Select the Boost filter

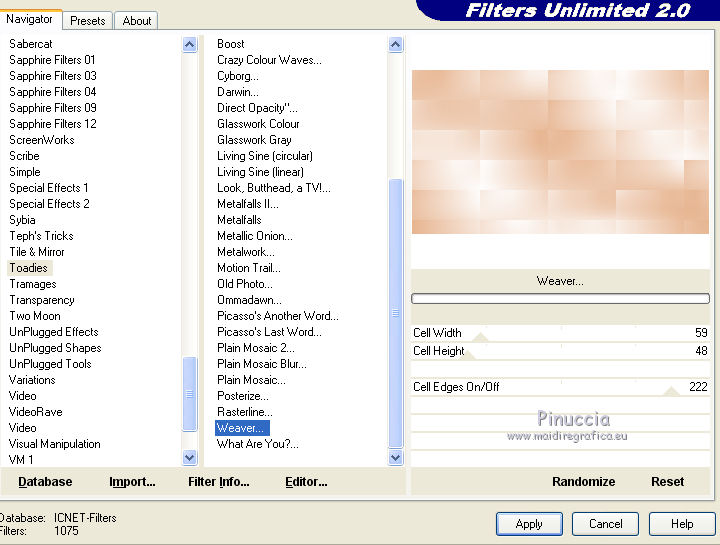[x=231, y=44]
